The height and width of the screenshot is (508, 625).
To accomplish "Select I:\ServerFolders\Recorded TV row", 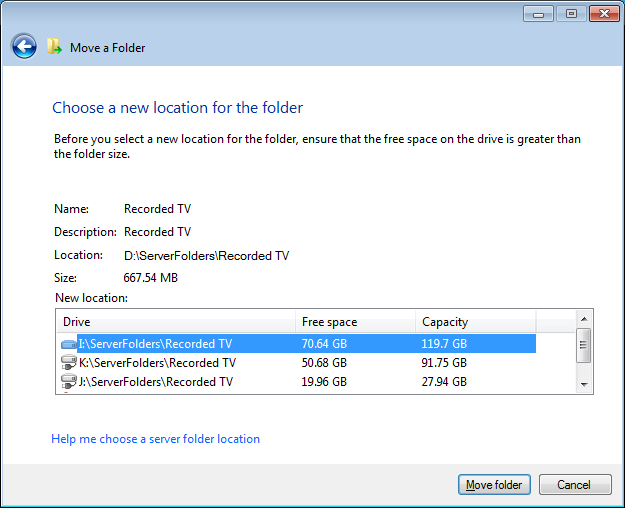I will [x=298, y=344].
